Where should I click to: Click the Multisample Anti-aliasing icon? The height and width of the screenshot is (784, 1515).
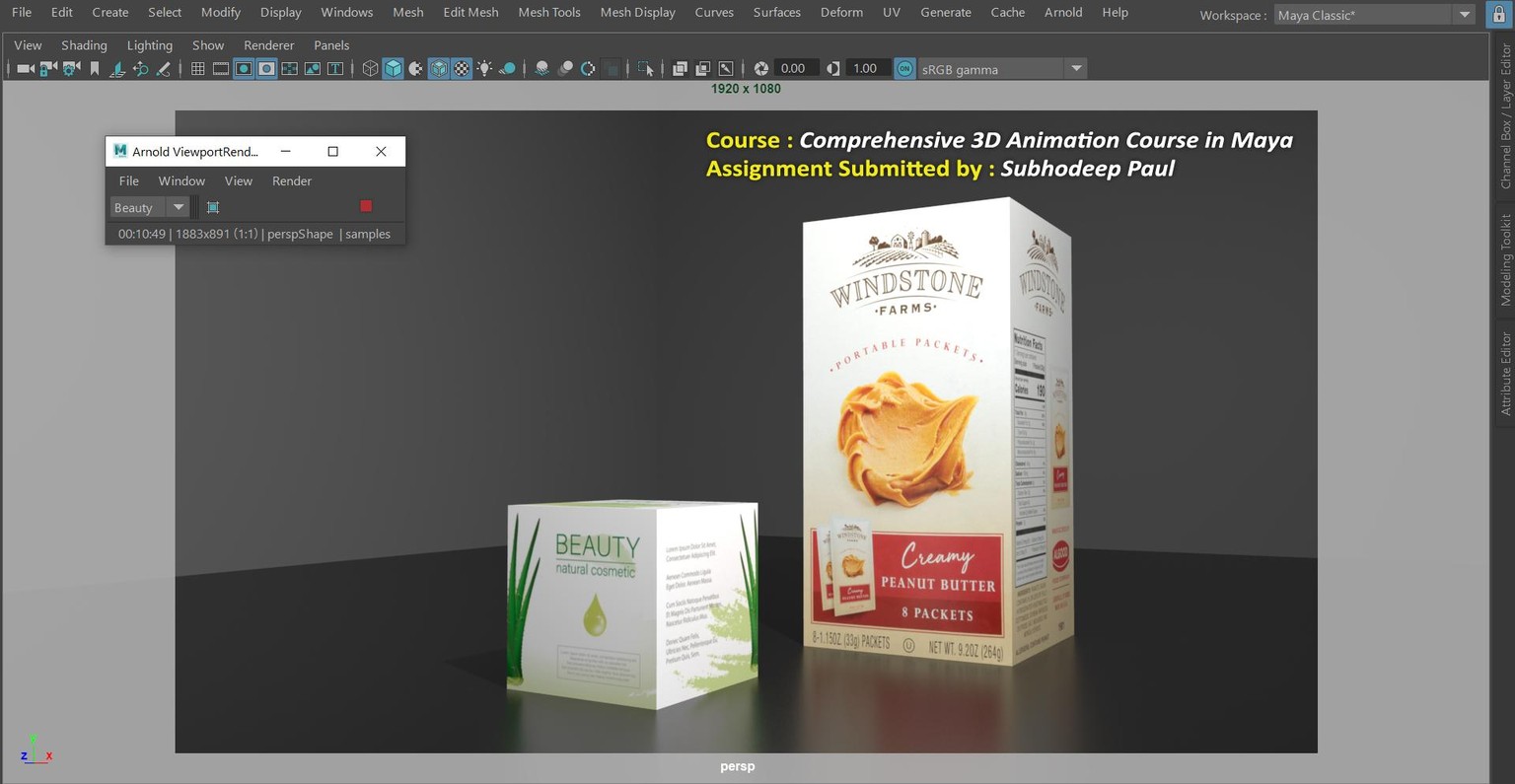pos(588,69)
